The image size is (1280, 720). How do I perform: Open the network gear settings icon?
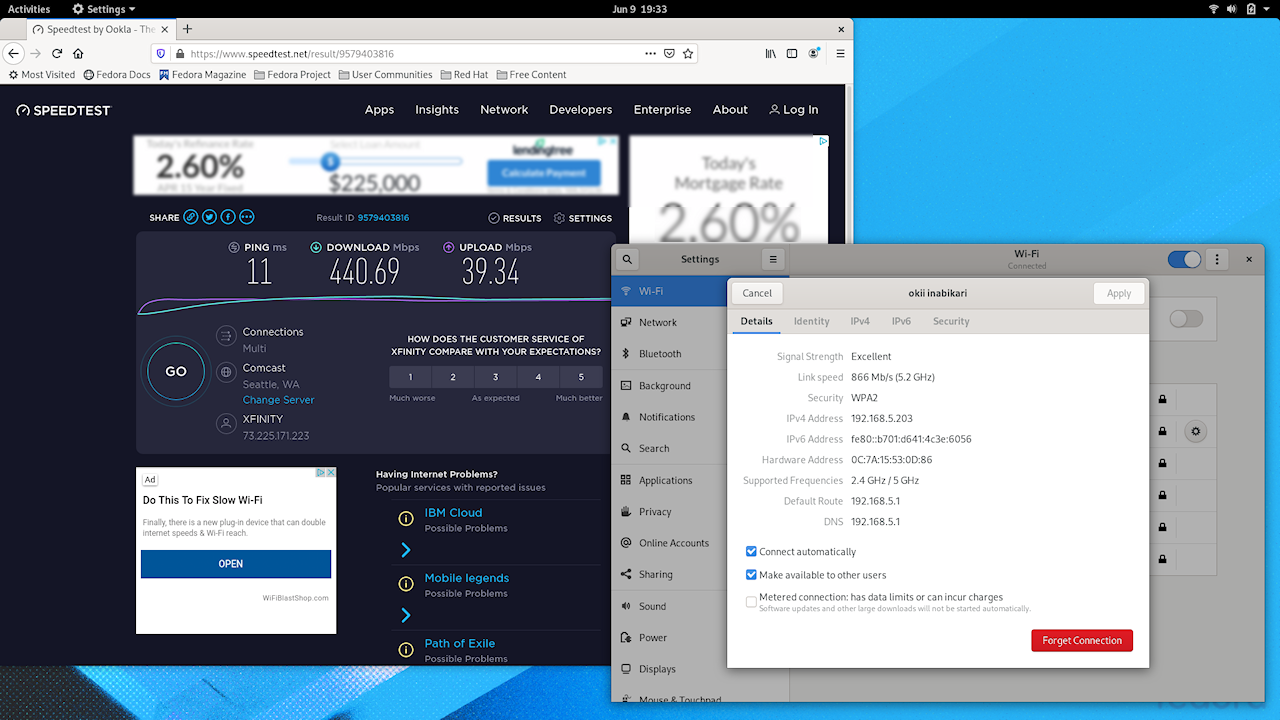[x=1196, y=431]
